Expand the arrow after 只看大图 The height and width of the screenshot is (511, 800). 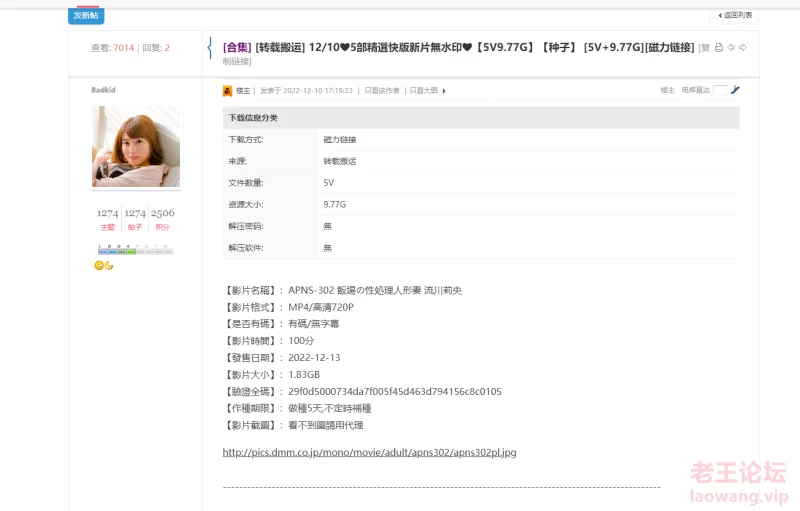(x=444, y=91)
